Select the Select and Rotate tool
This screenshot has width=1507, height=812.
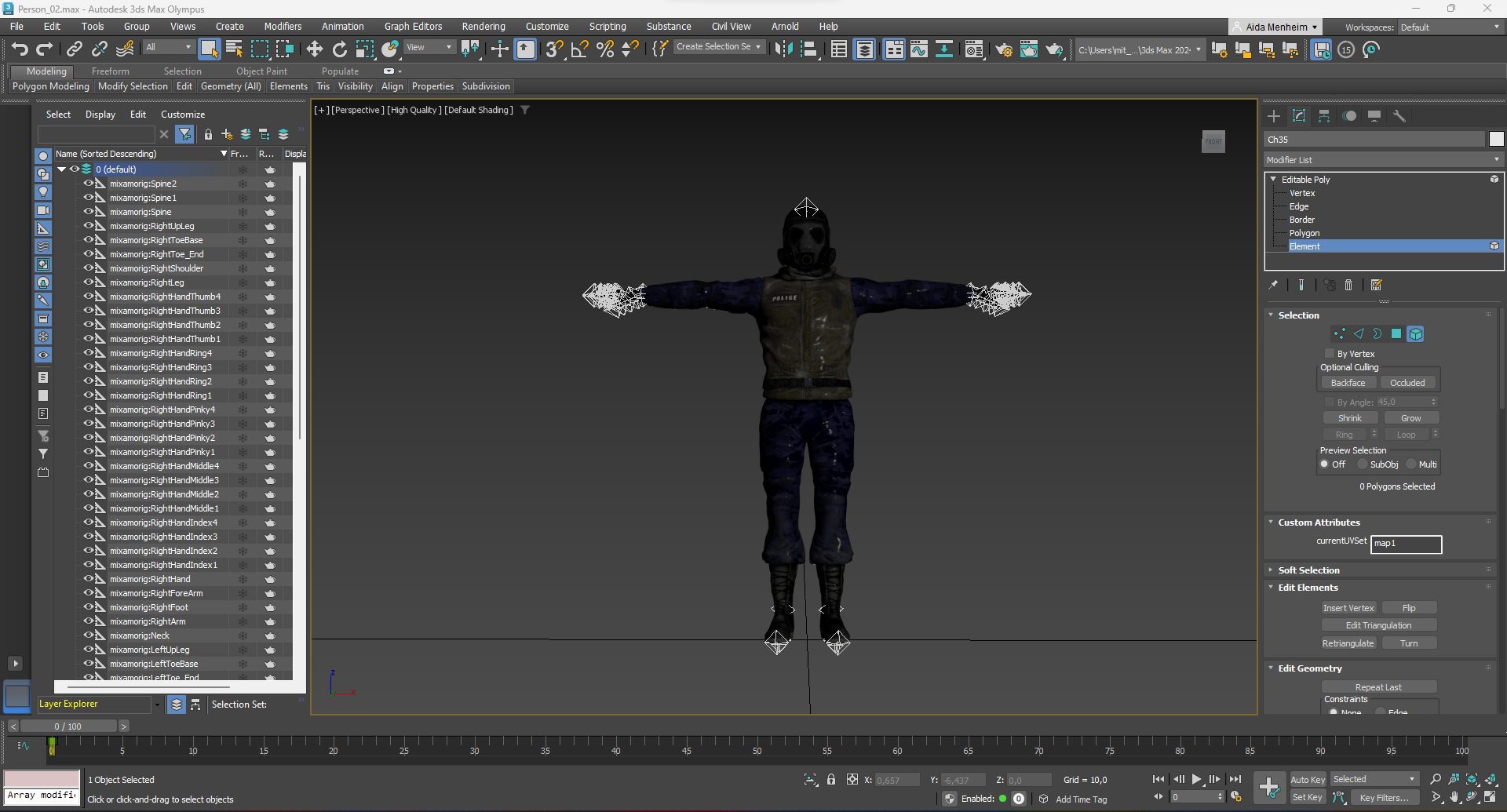(340, 49)
